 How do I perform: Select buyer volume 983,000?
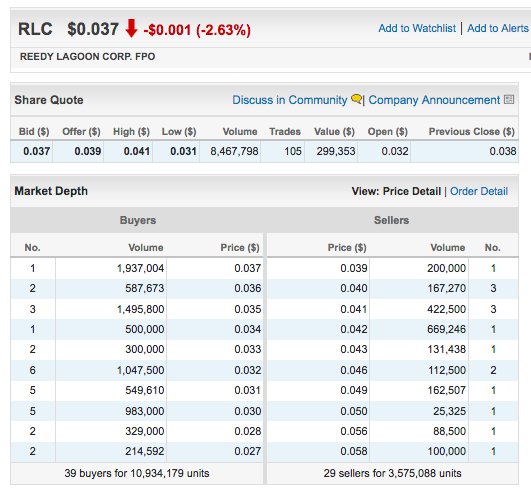pos(145,411)
